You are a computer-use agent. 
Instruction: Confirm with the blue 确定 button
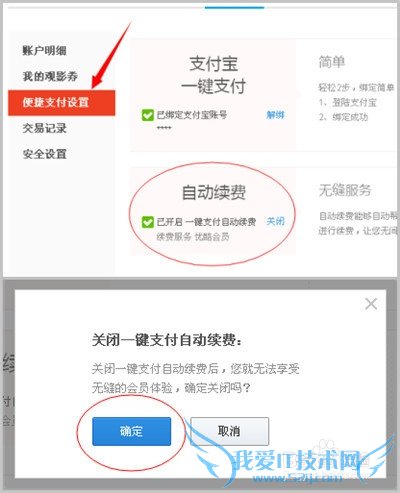tap(132, 431)
